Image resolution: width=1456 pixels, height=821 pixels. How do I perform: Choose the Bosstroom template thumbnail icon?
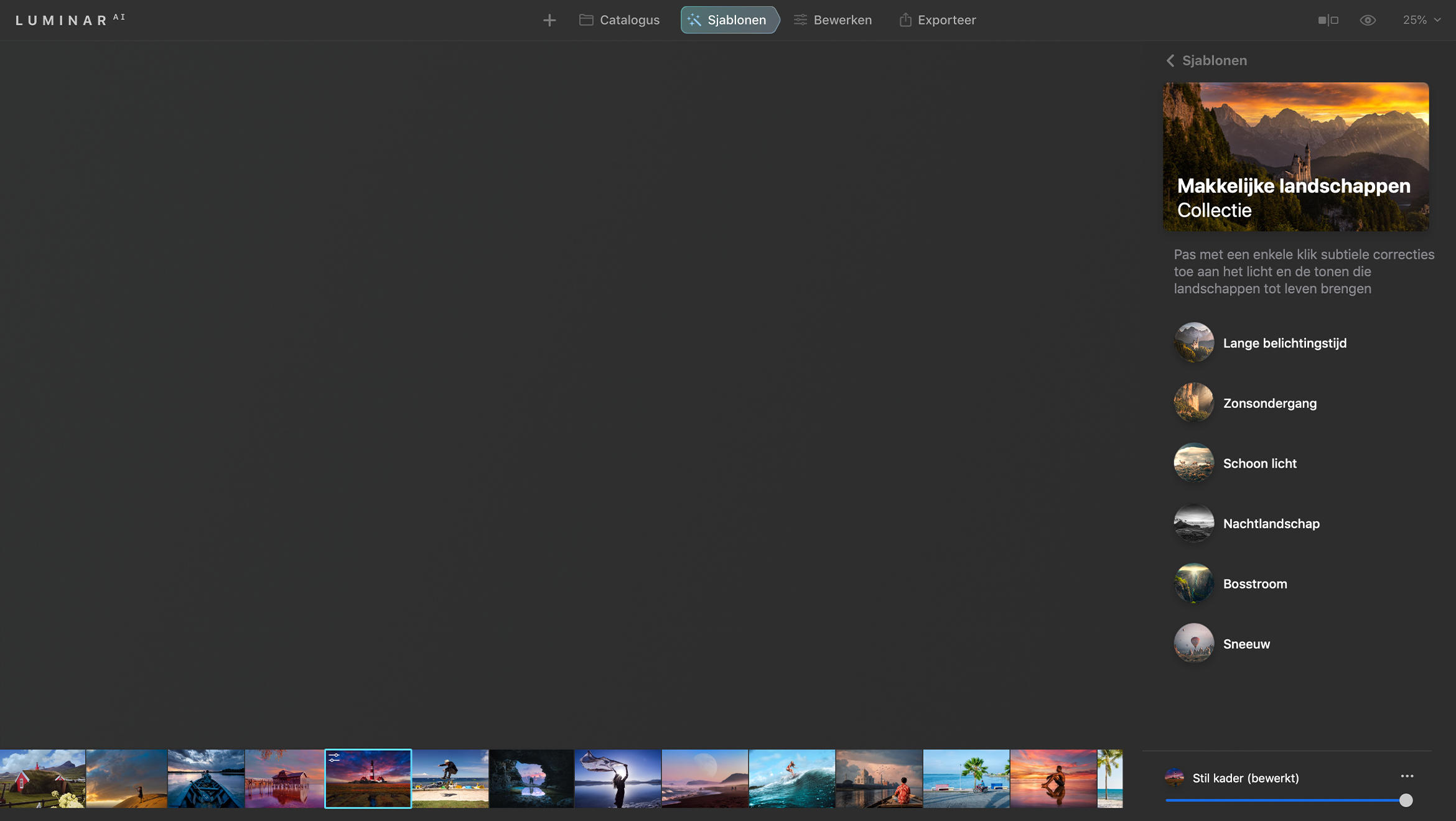tap(1193, 583)
